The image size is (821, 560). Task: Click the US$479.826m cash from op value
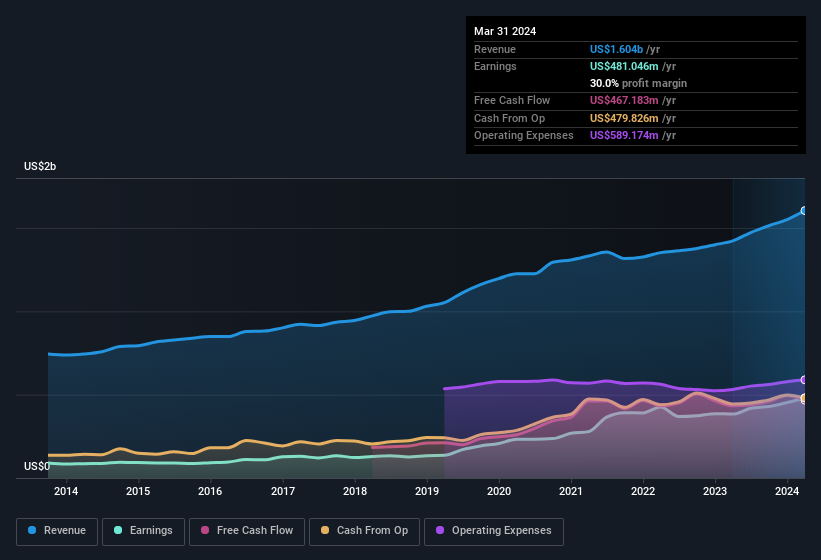[x=624, y=118]
